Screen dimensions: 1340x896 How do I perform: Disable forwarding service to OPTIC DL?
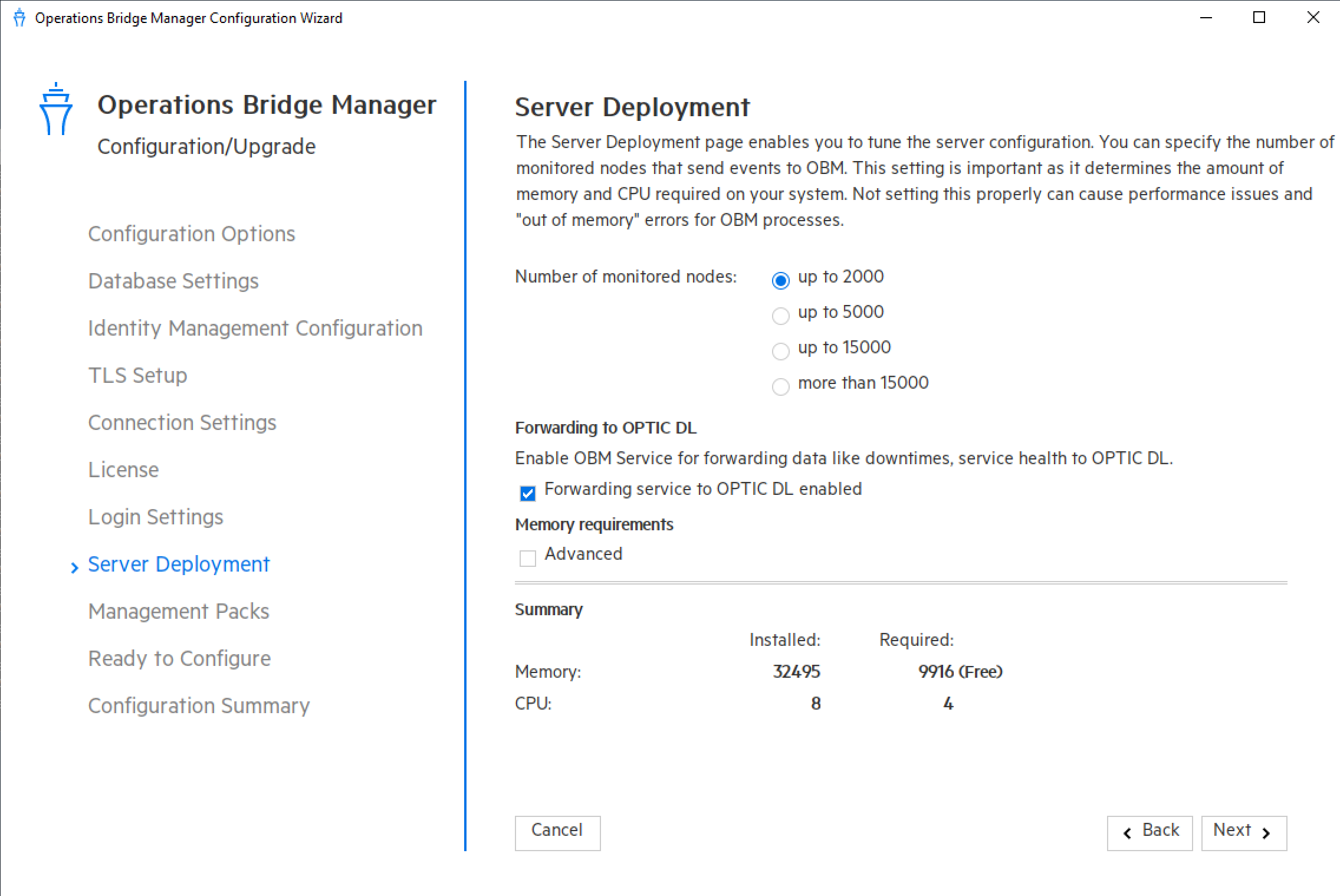click(x=527, y=493)
